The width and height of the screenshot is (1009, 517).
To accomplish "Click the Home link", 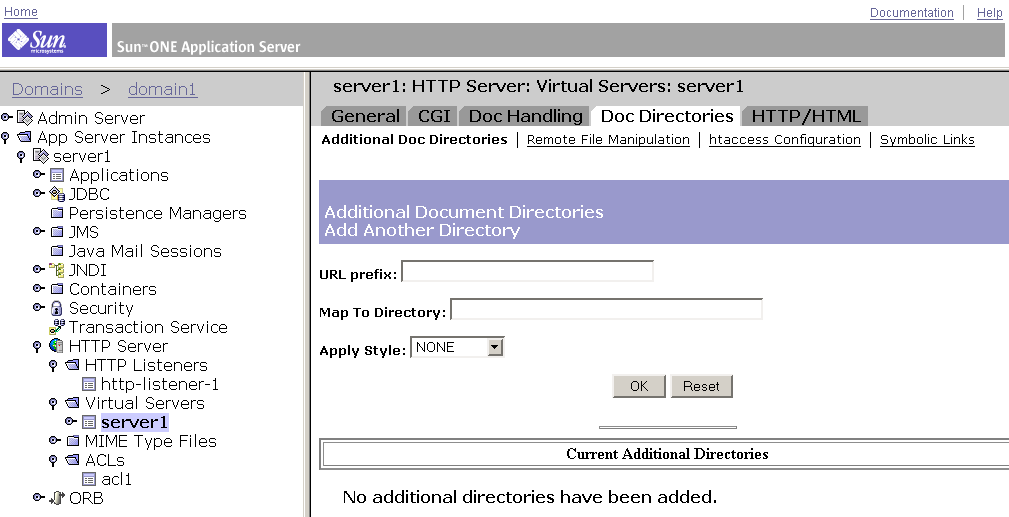I will (21, 12).
